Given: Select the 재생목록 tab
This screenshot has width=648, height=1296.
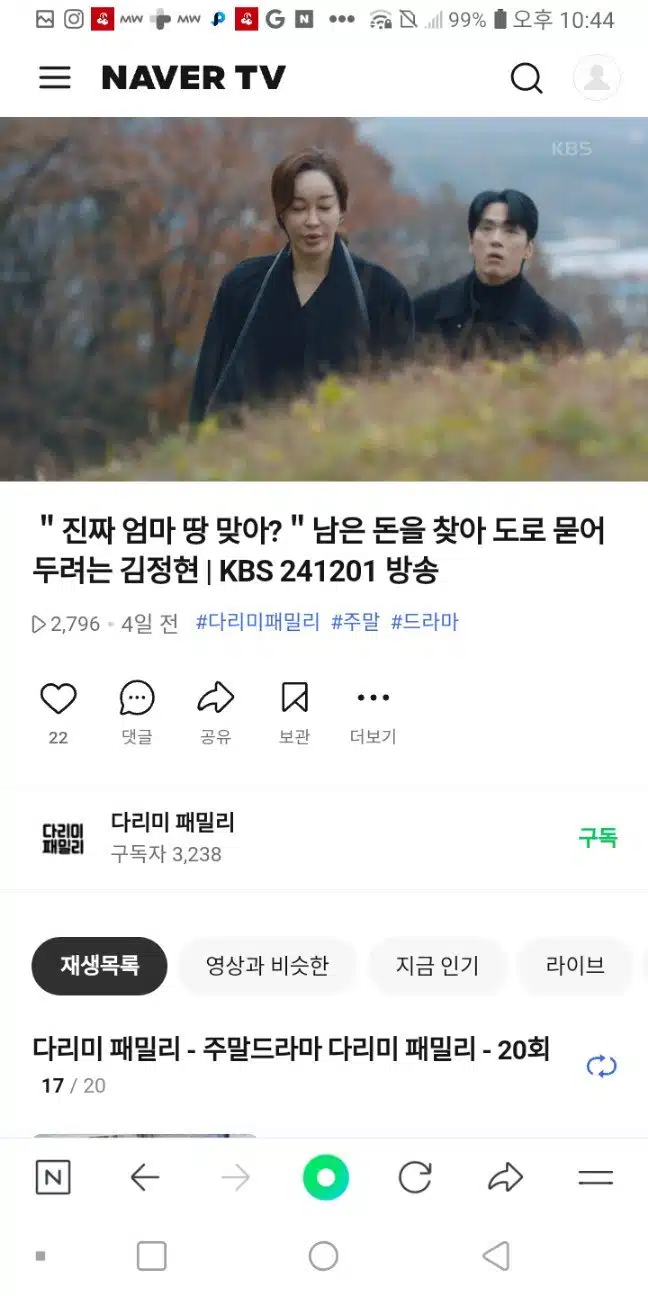Looking at the screenshot, I should (99, 966).
